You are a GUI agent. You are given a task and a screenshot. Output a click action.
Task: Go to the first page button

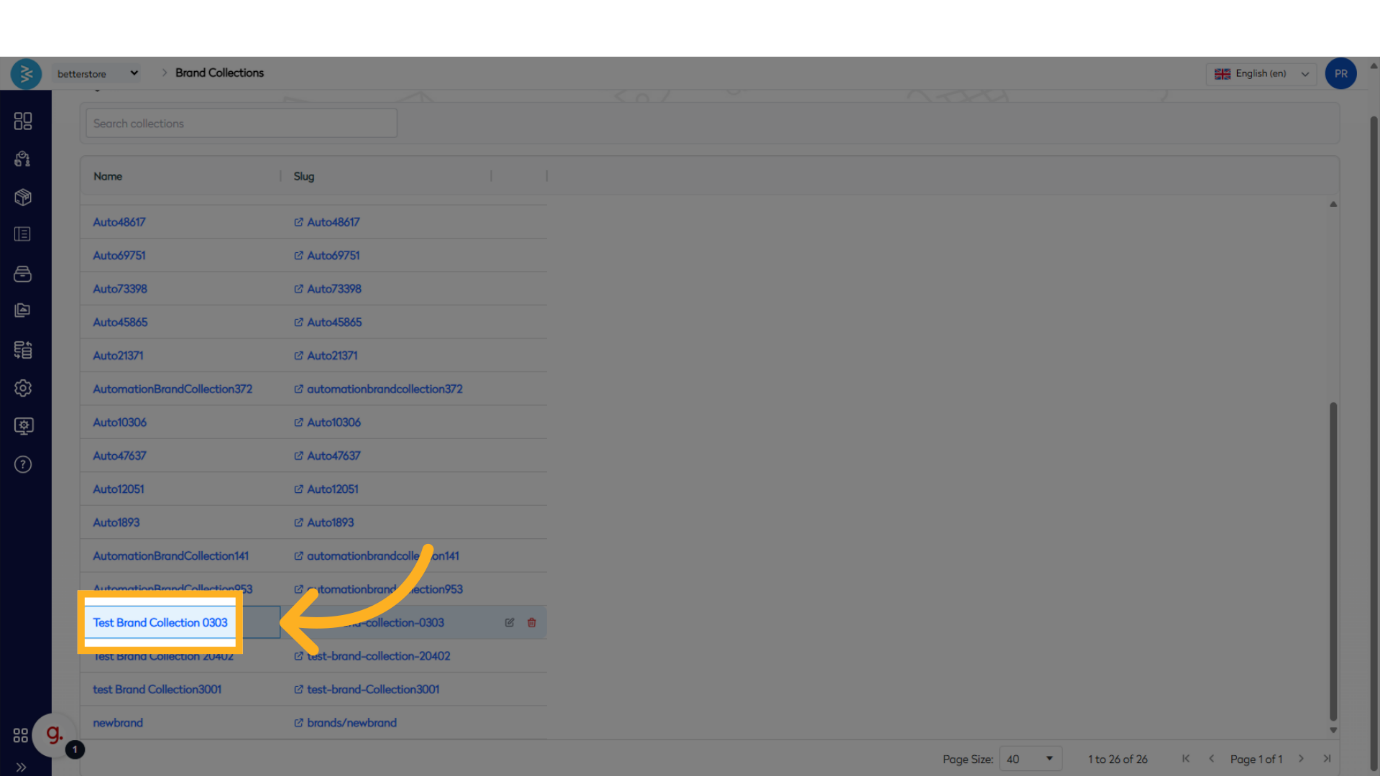pos(1186,759)
